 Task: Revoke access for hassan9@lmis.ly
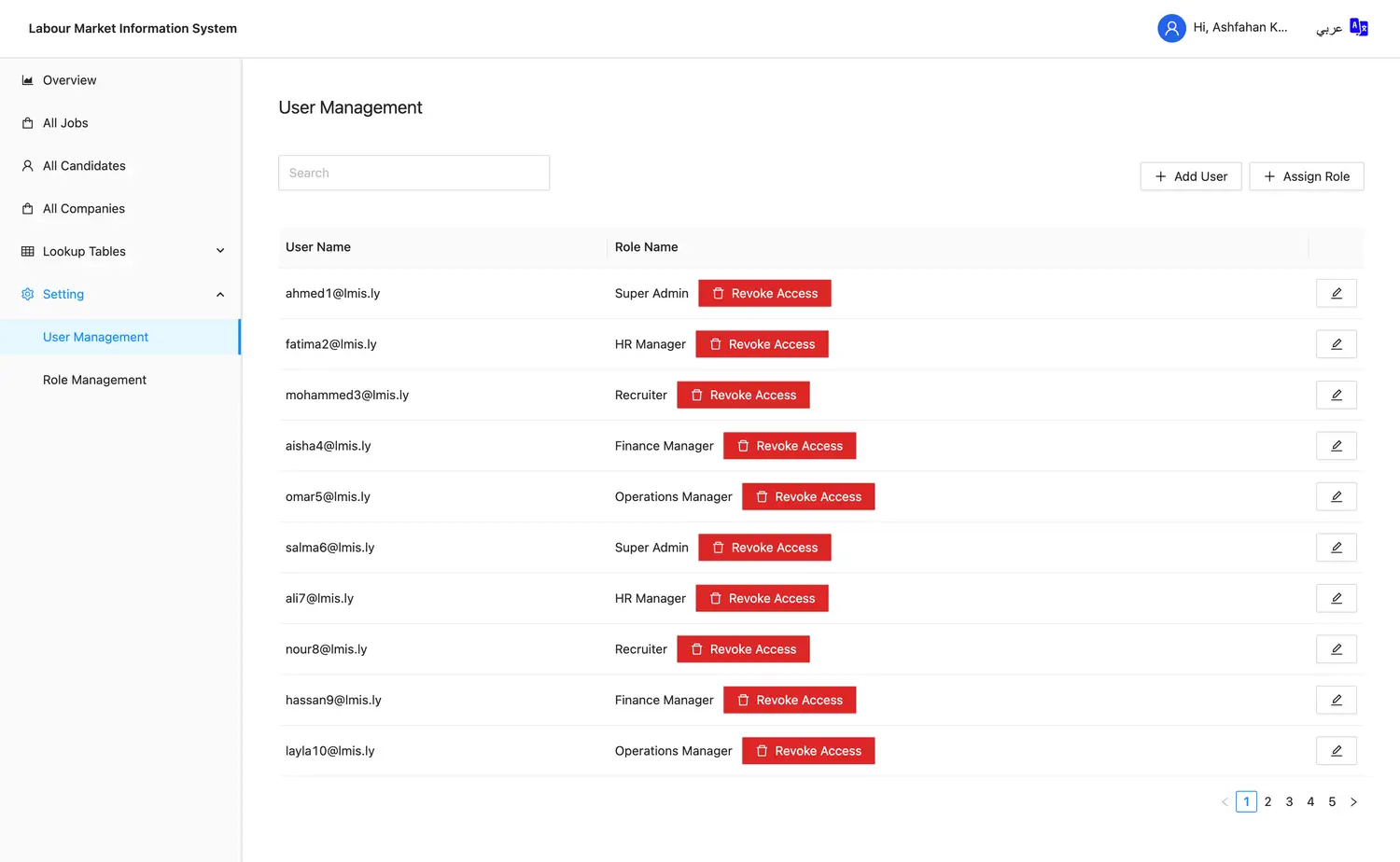790,701
